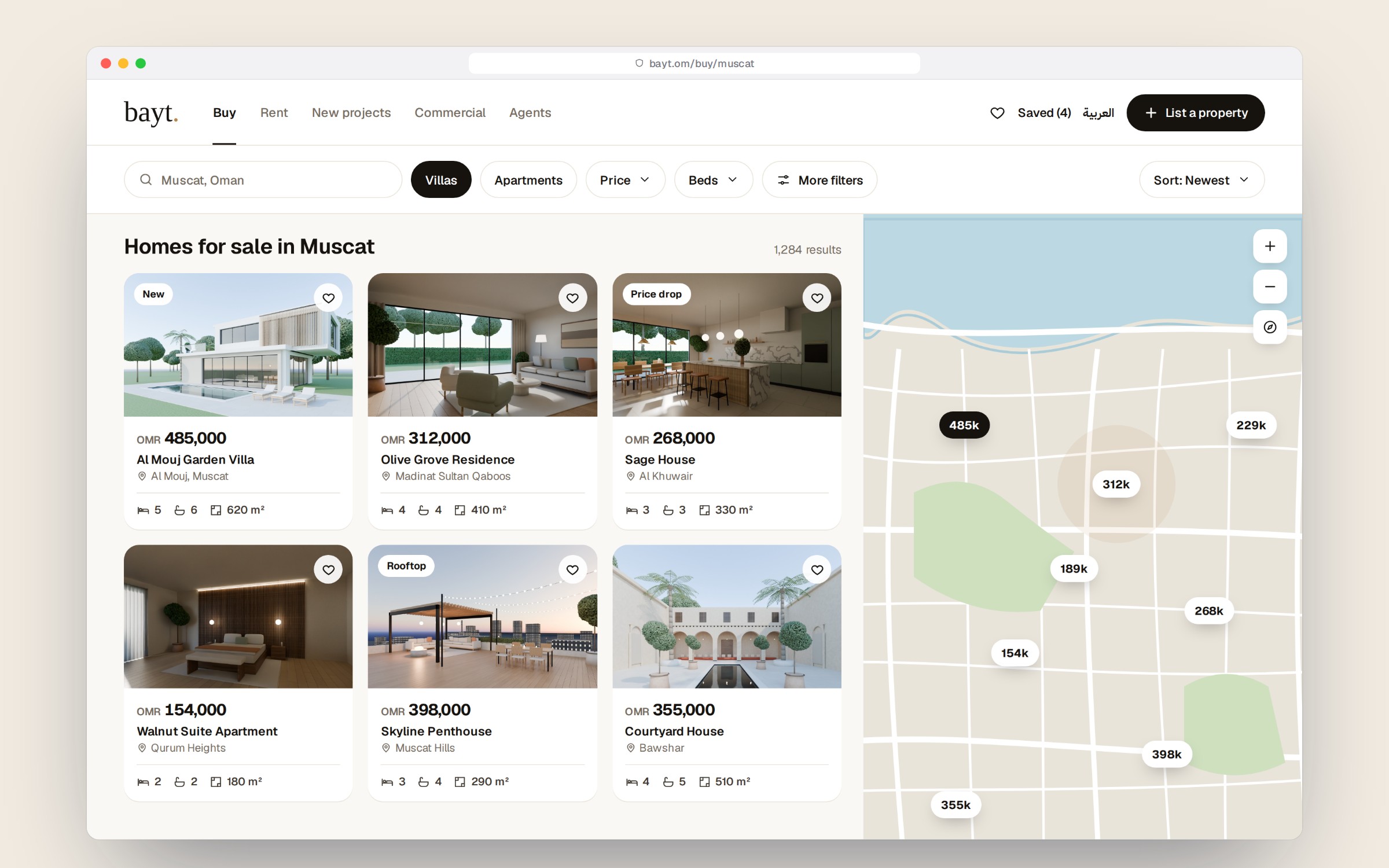1389x868 pixels.
Task: Save Walnut Suite Apartment with heart icon
Action: coord(328,570)
